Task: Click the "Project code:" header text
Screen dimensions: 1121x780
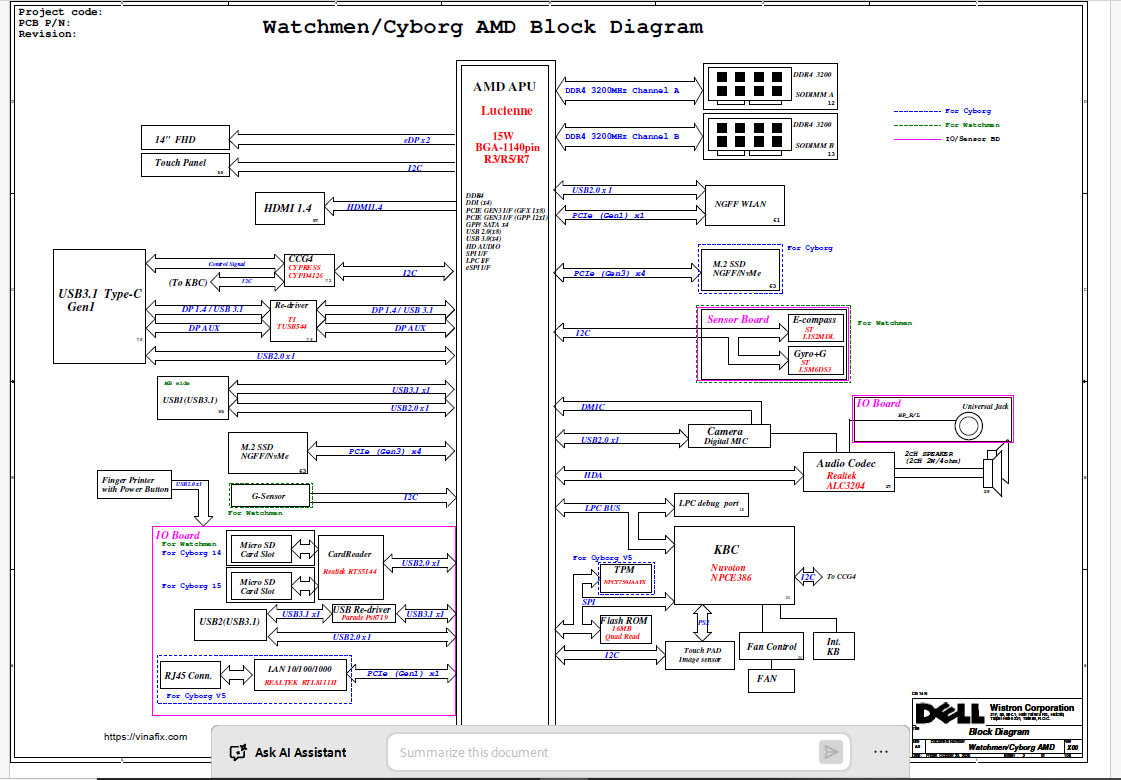Action: tap(60, 12)
